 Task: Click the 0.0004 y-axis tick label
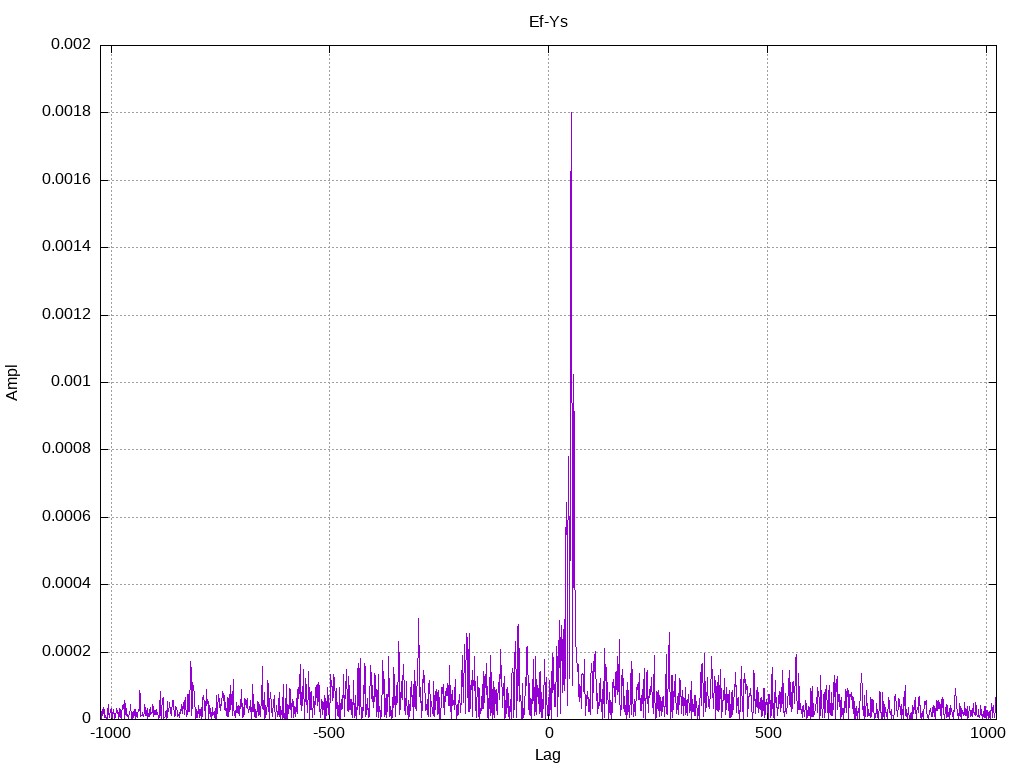67,584
